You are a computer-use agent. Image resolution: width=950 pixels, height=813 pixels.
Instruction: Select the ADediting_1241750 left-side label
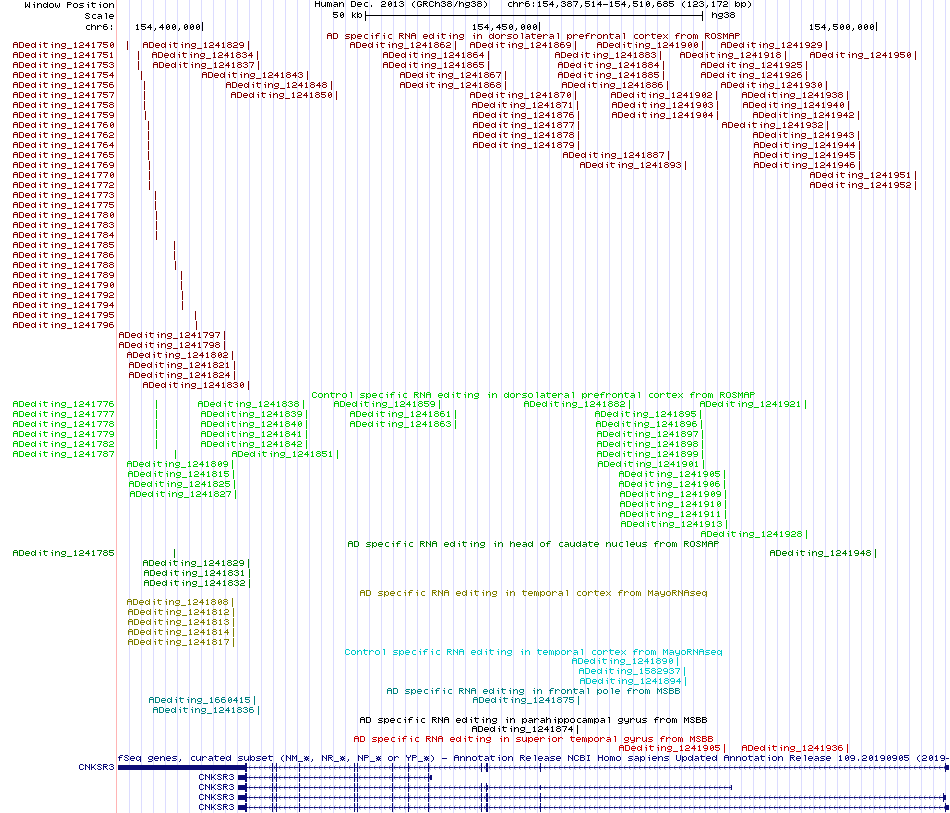point(64,45)
